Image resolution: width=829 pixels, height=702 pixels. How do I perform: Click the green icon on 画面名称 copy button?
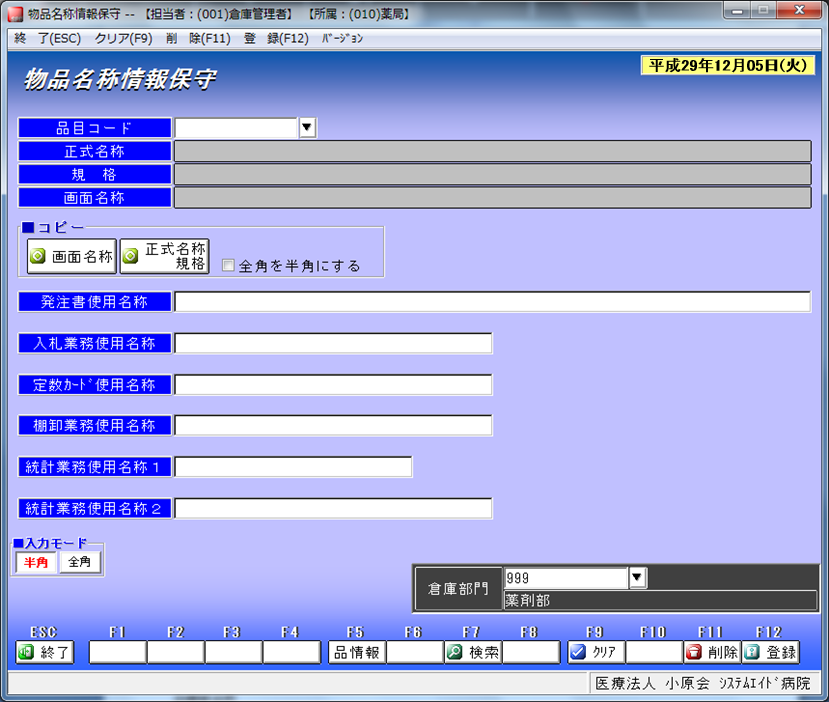38,256
